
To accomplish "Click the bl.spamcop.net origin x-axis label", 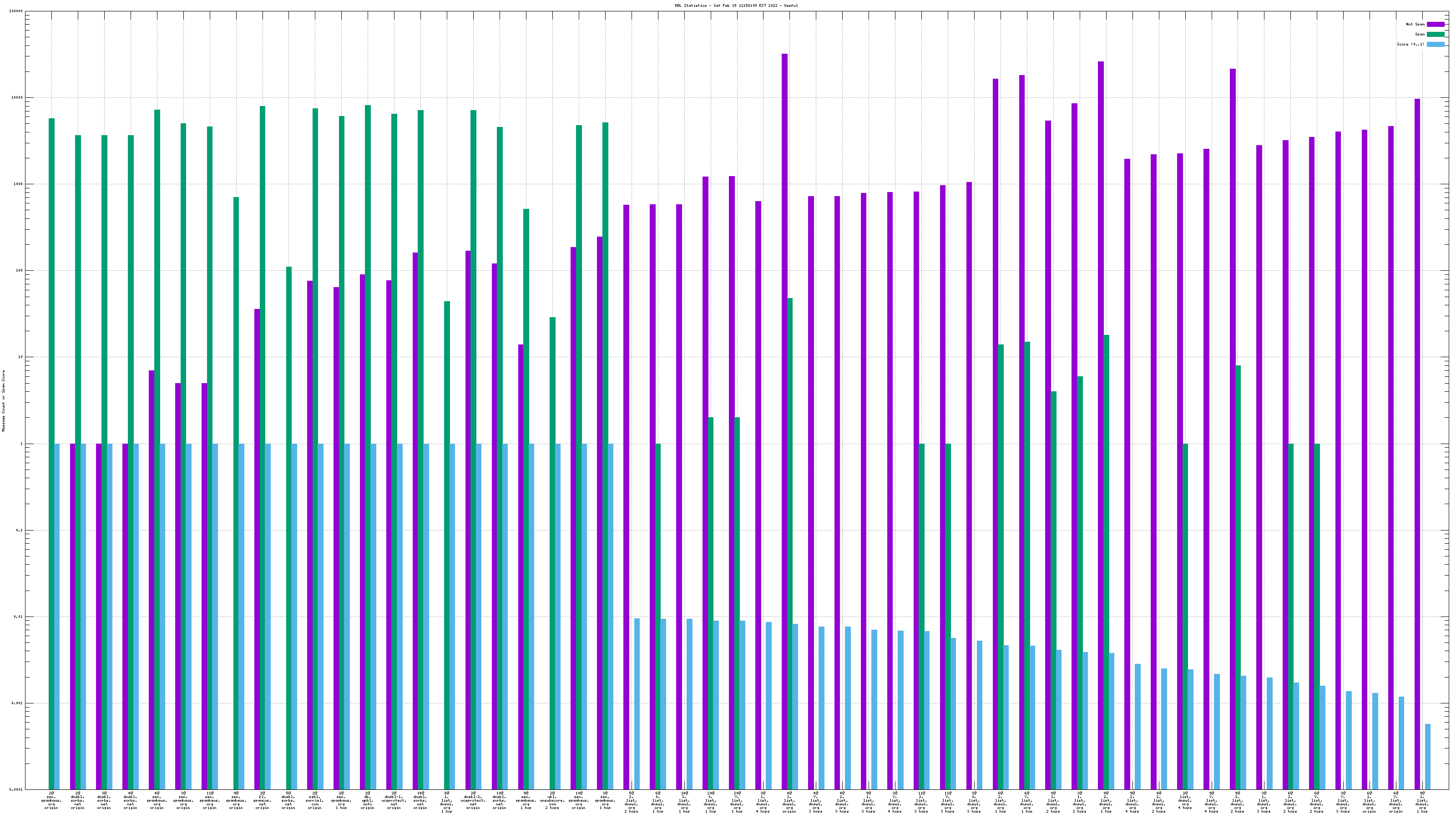I will 262,800.
